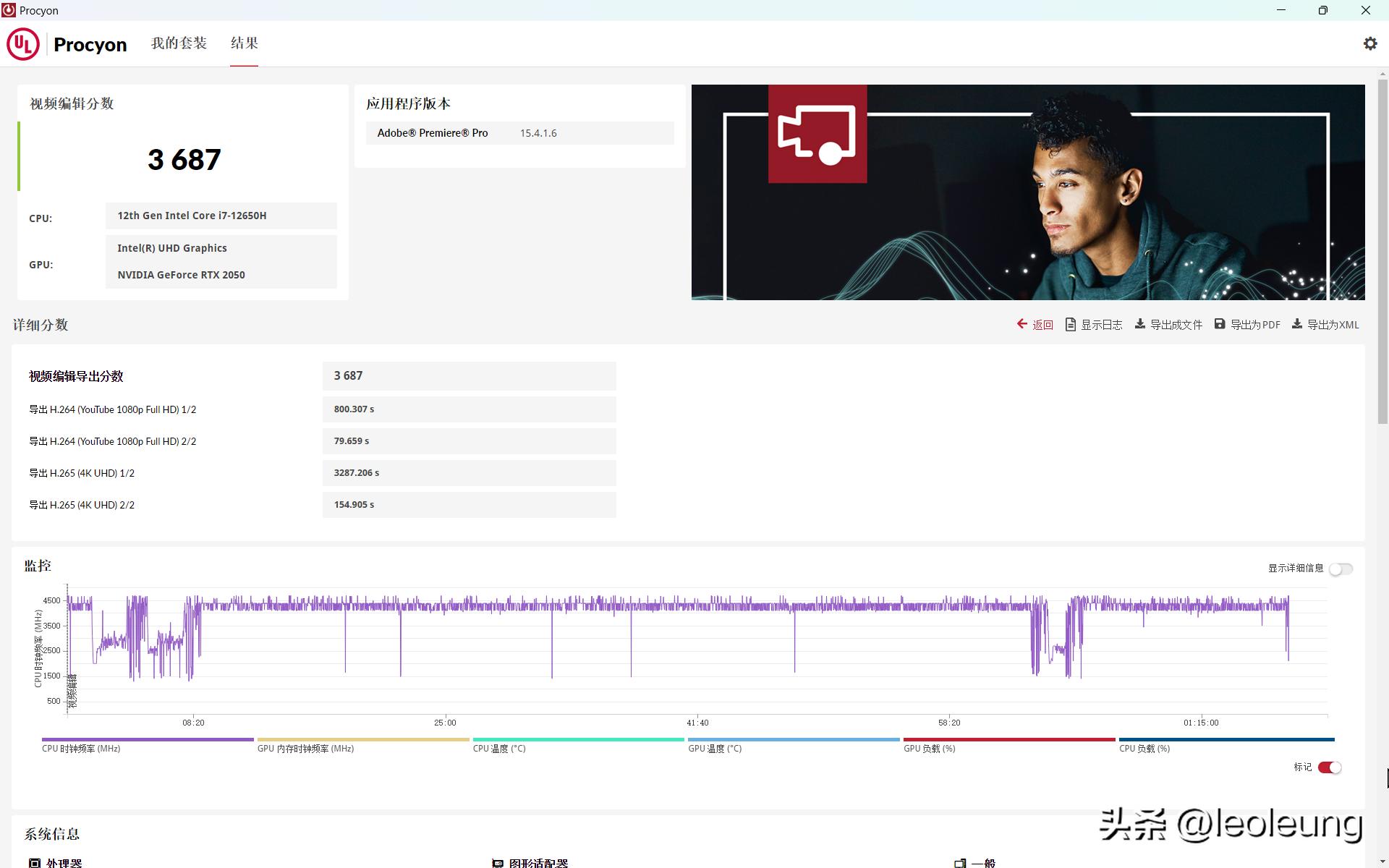Click the 视频编辑 marker on the chart
Image resolution: width=1389 pixels, height=868 pixels.
point(72,691)
